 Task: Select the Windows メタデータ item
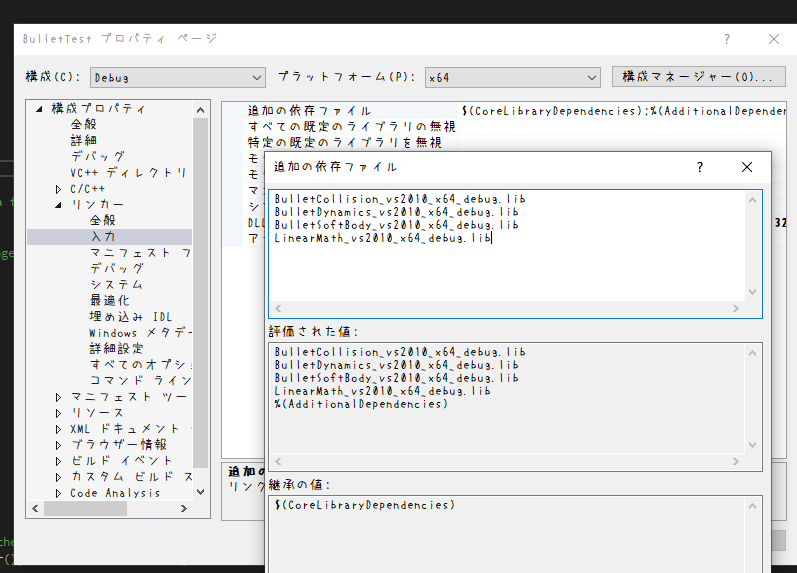tap(140, 333)
